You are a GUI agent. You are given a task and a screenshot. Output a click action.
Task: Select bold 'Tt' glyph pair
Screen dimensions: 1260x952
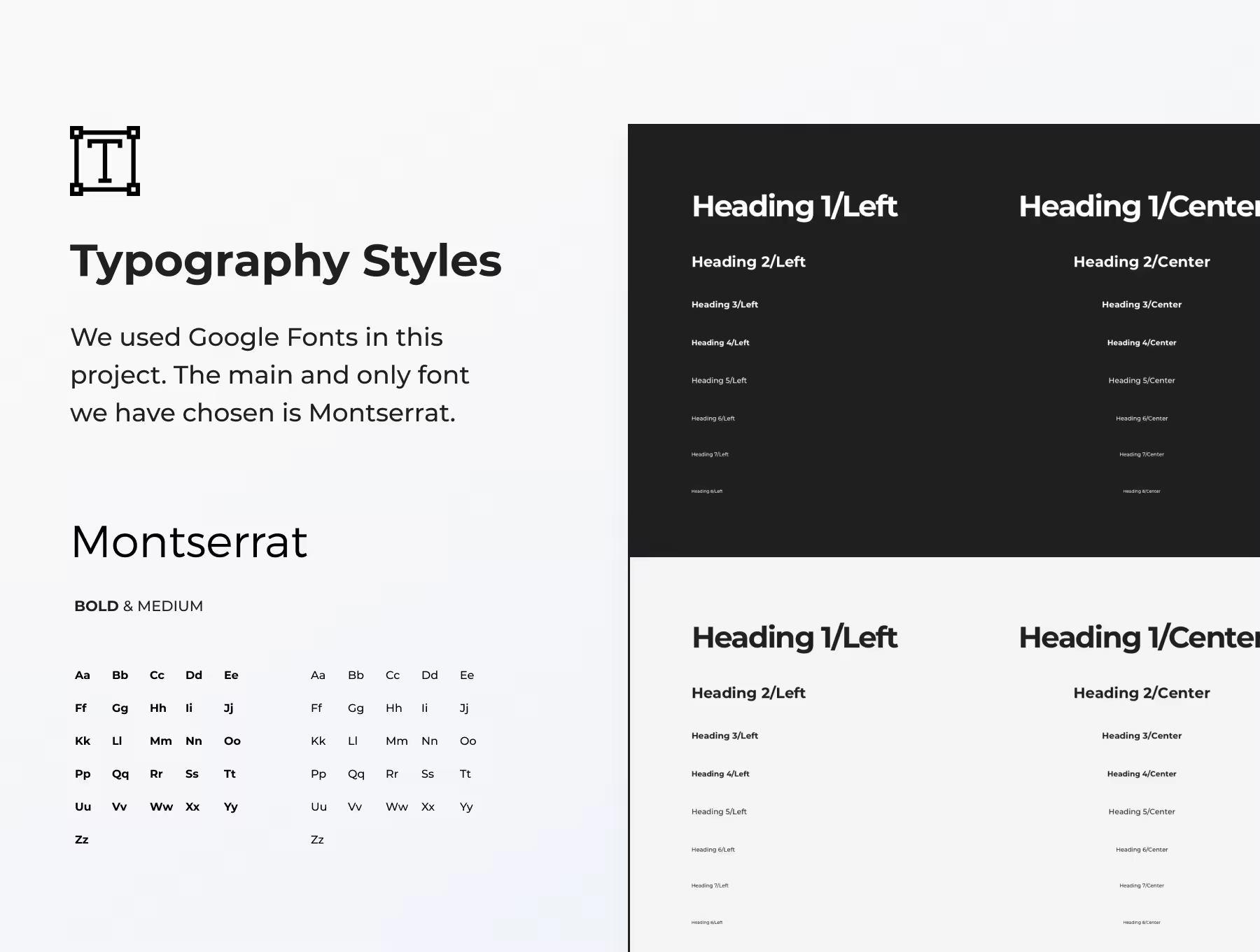pos(230,774)
